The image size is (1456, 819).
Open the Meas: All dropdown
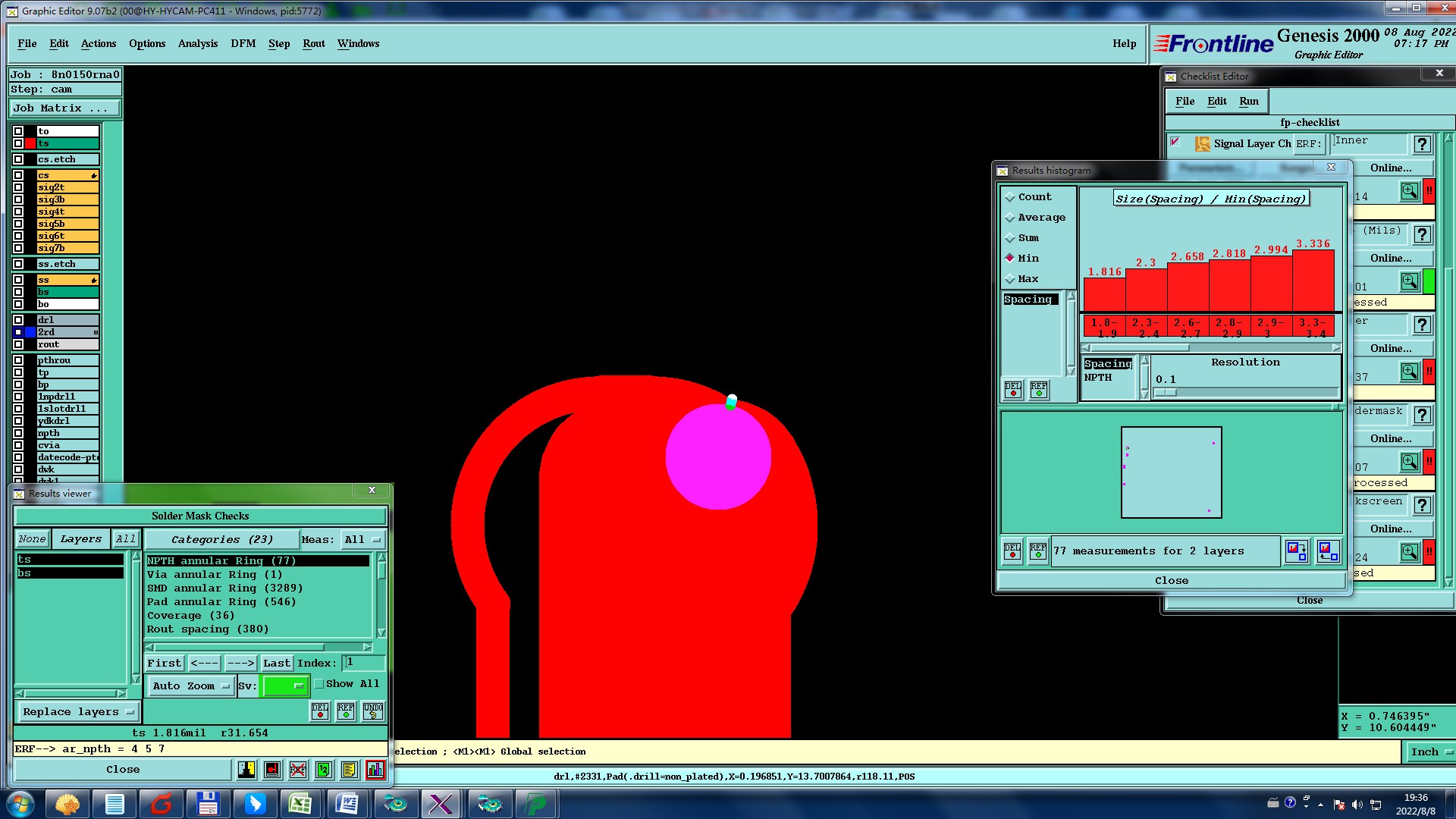pyautogui.click(x=362, y=540)
